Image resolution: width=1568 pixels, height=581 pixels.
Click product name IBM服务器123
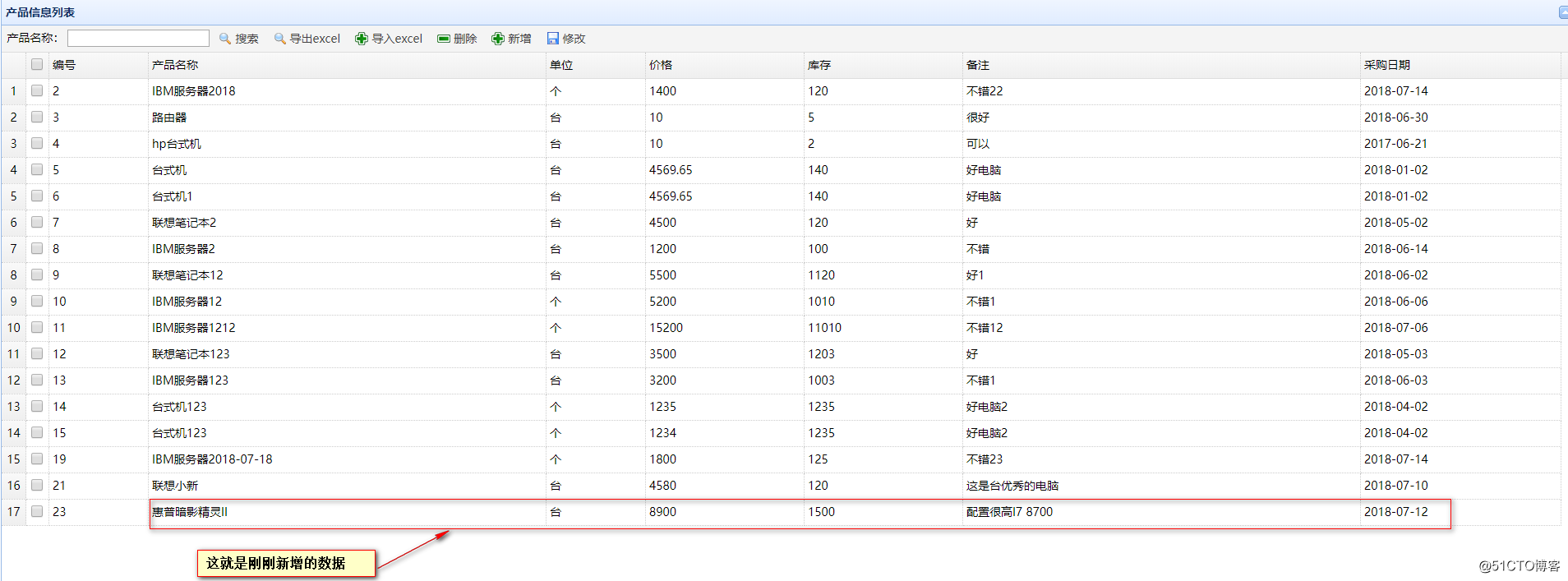[x=190, y=380]
